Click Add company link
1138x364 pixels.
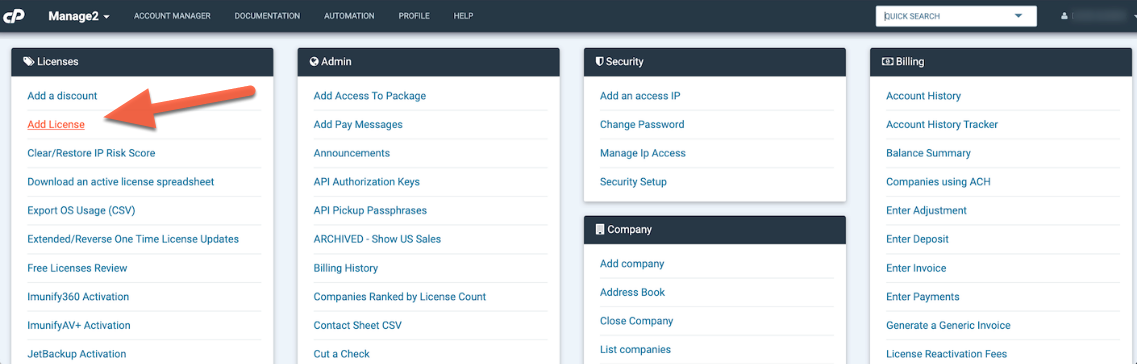click(x=632, y=264)
